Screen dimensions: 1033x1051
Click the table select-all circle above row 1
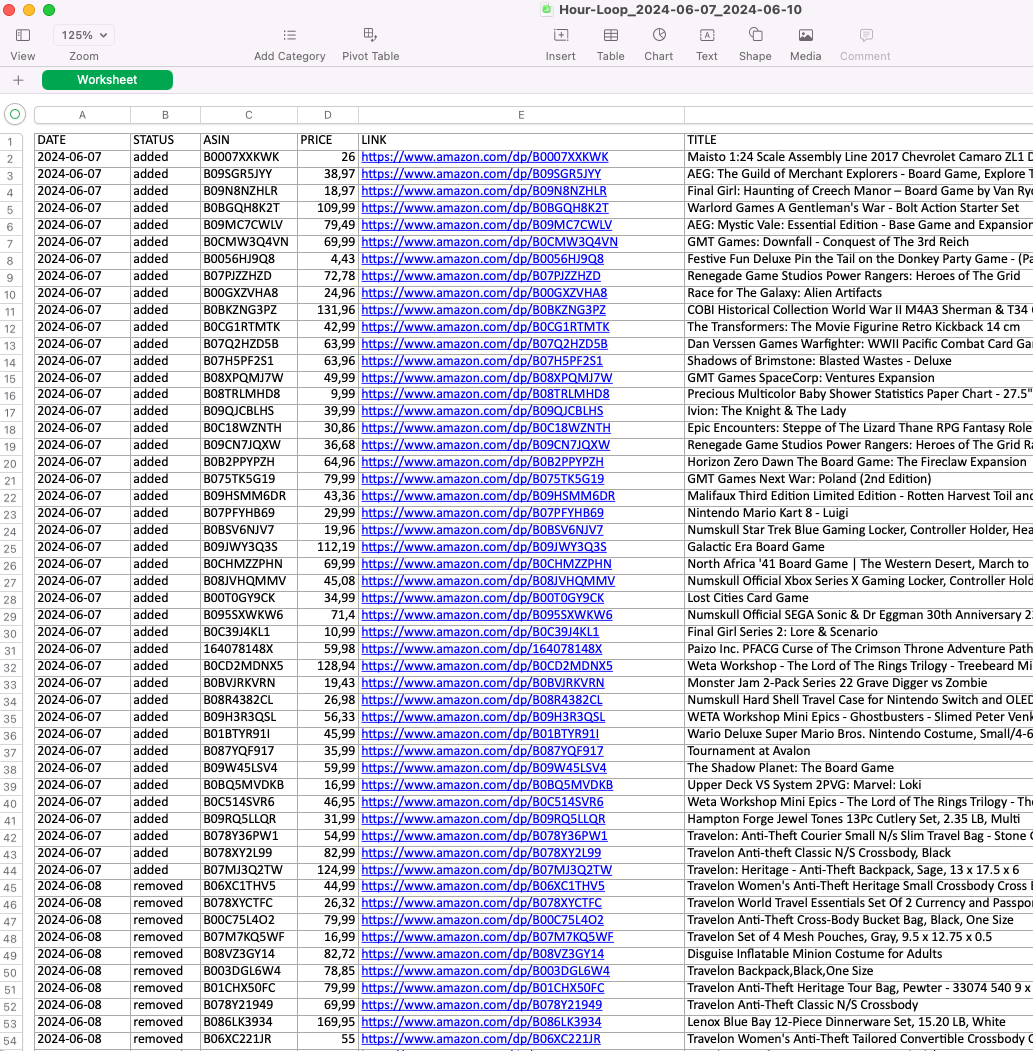(x=14, y=115)
